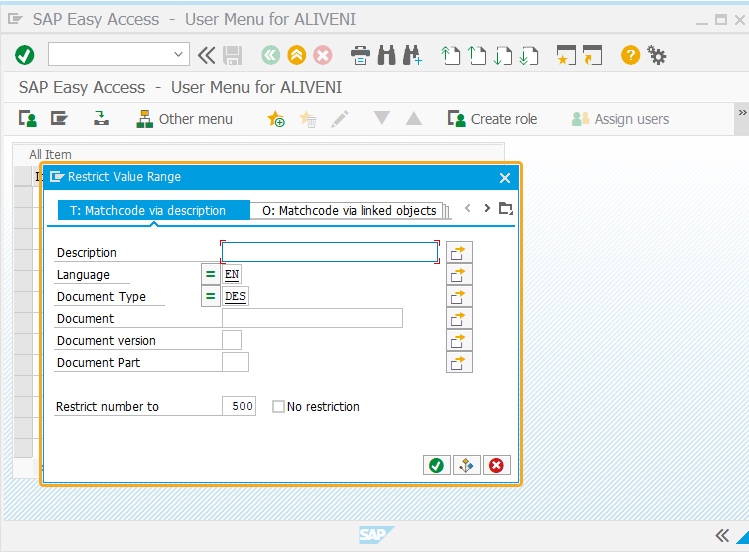
Task: Click the Change Favorites pencil icon
Action: [x=340, y=119]
